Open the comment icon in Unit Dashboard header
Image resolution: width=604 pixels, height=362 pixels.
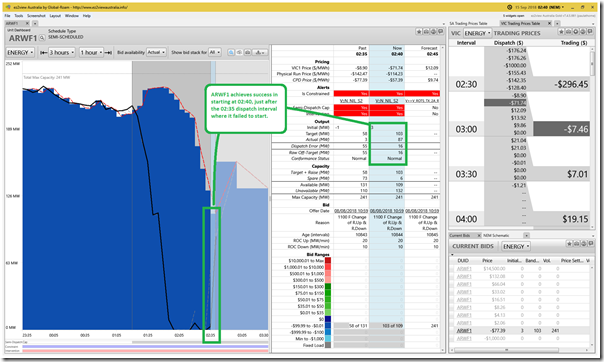click(x=440, y=32)
